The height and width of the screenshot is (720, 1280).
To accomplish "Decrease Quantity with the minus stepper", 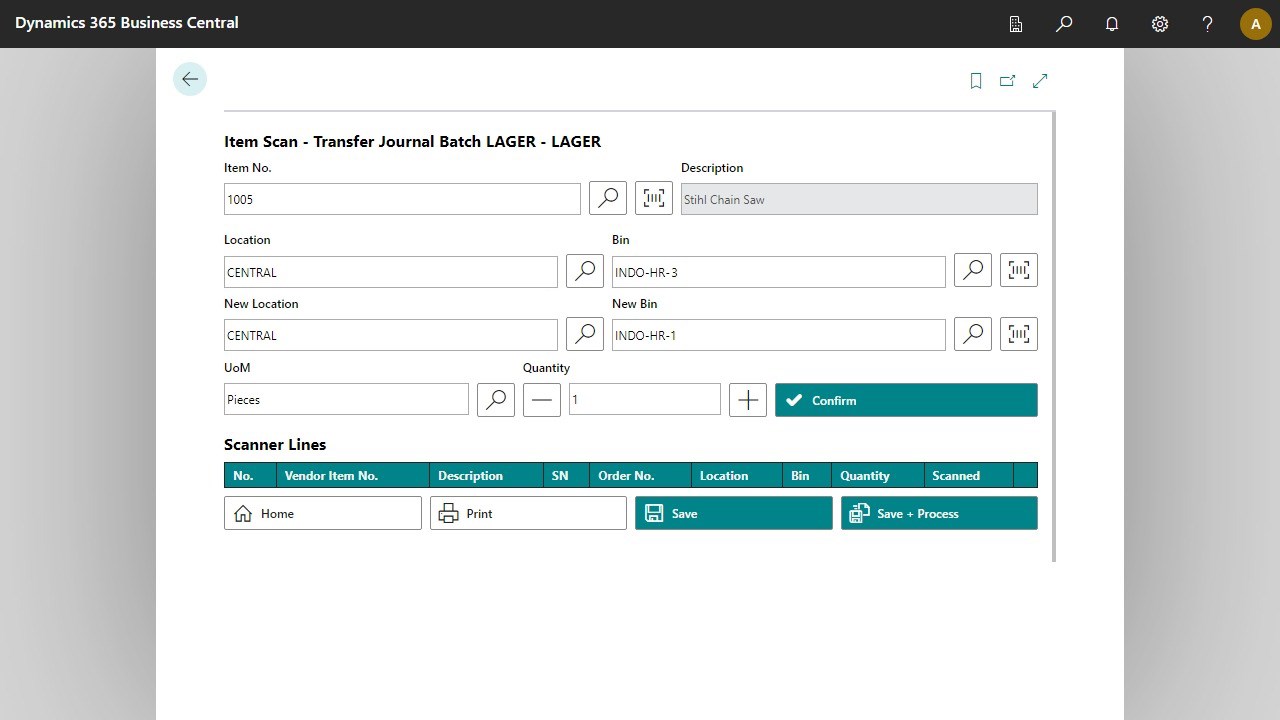I will coord(541,399).
